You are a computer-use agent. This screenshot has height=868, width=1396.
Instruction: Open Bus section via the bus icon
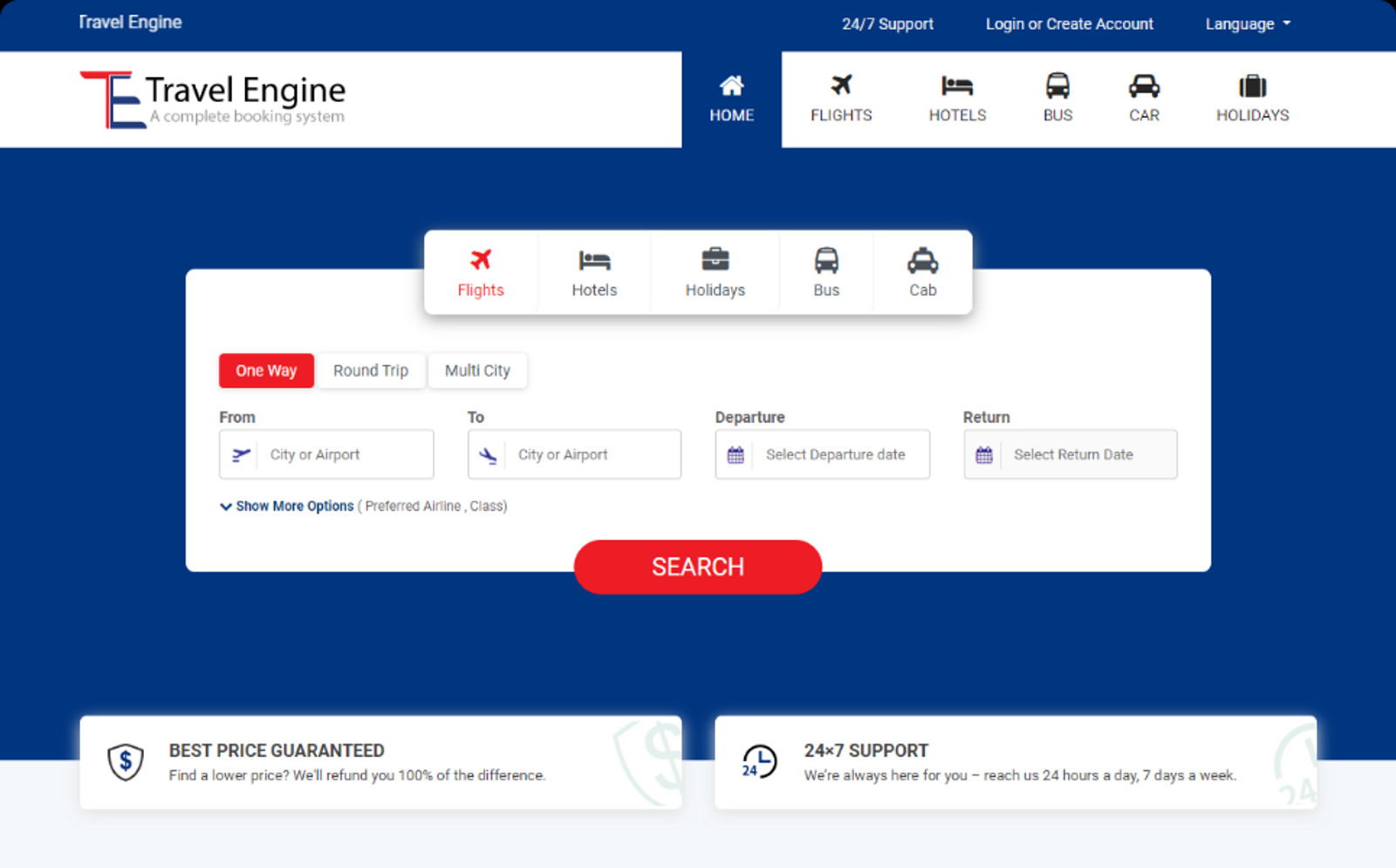(x=1057, y=85)
